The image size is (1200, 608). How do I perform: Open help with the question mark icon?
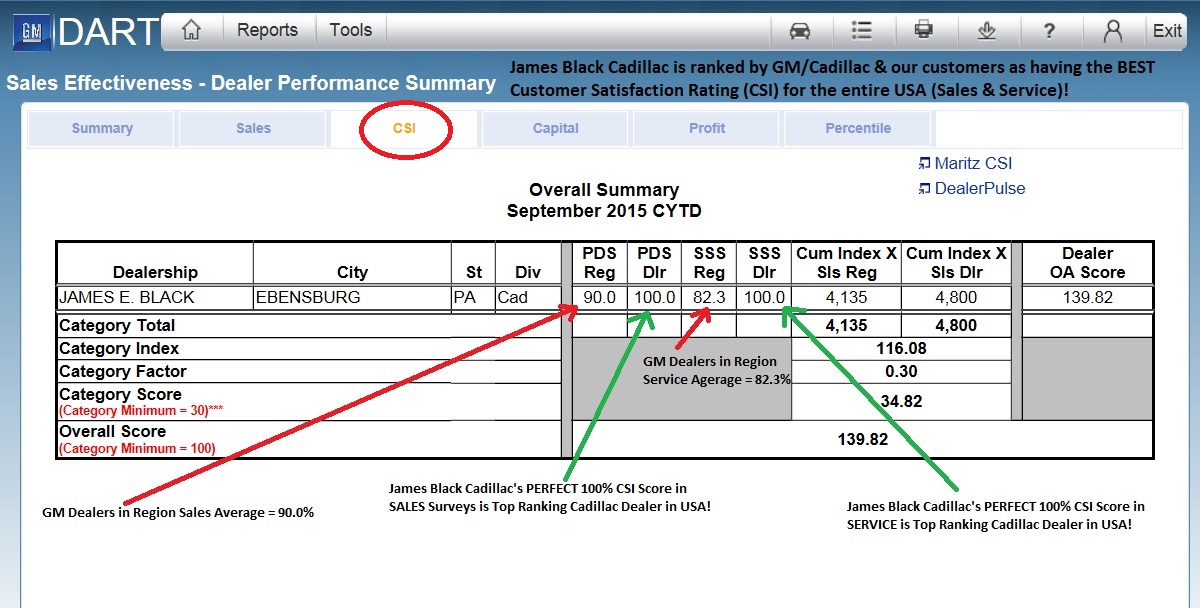pyautogui.click(x=1049, y=31)
